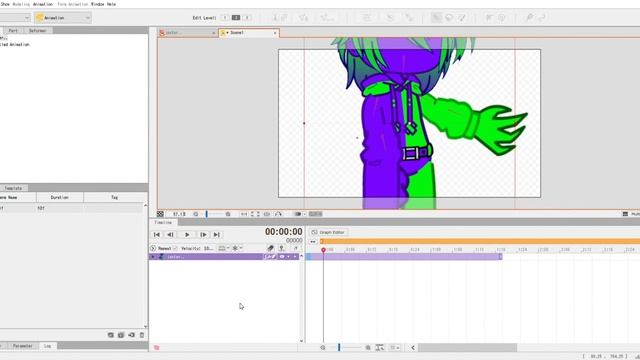Click the fit-width icon below the canvas

pyautogui.click(x=244, y=214)
